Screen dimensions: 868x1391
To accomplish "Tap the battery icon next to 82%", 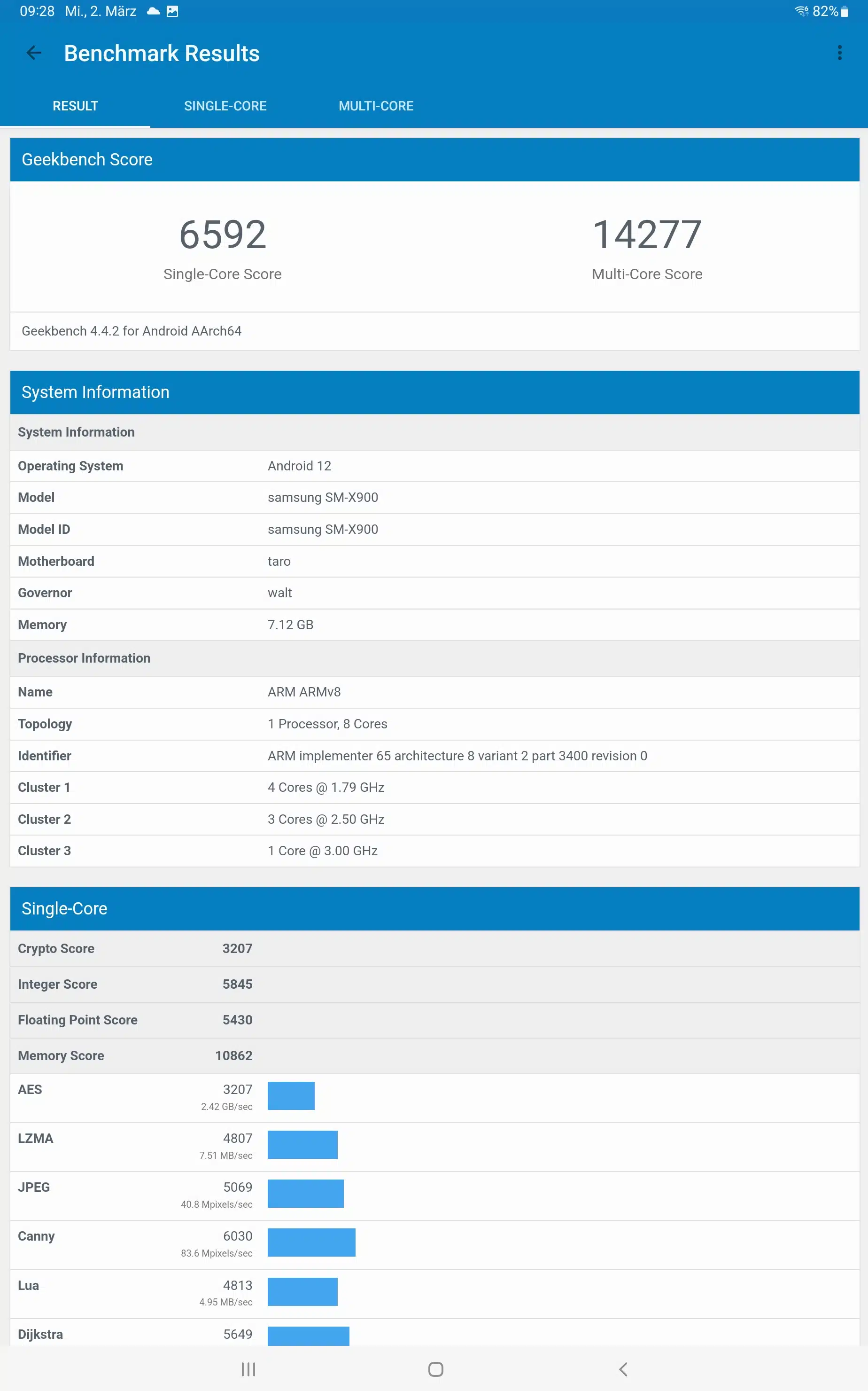I will (845, 11).
